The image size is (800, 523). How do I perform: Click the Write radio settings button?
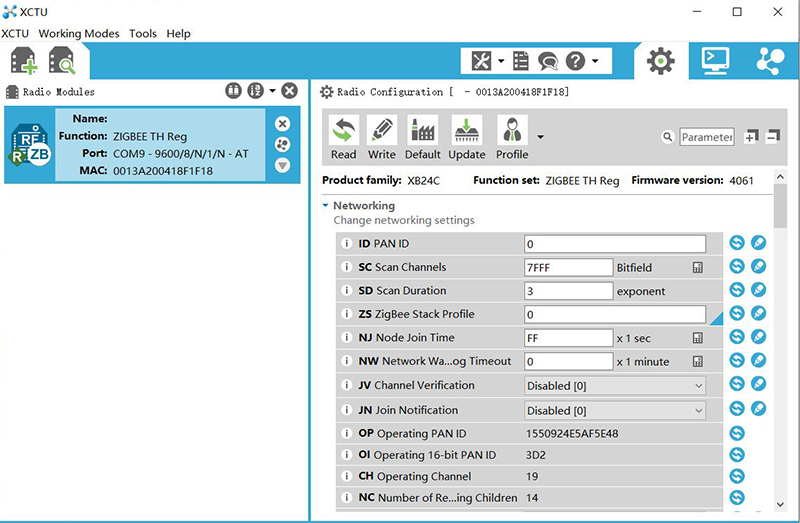click(381, 137)
